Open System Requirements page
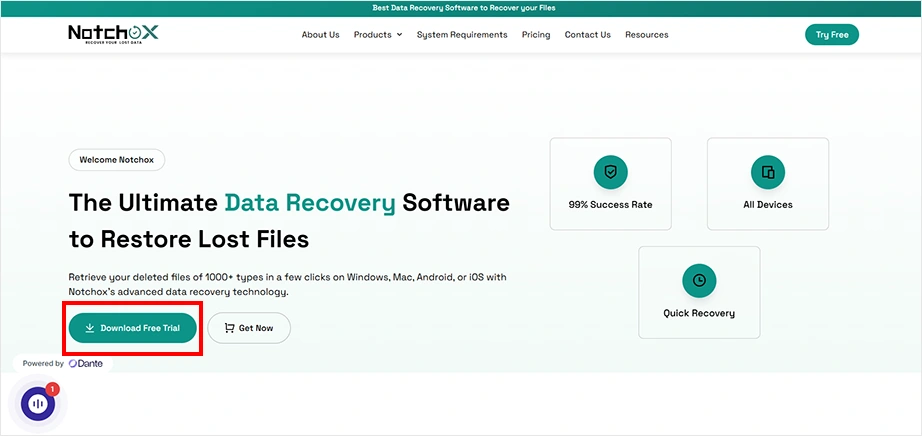 tap(462, 35)
